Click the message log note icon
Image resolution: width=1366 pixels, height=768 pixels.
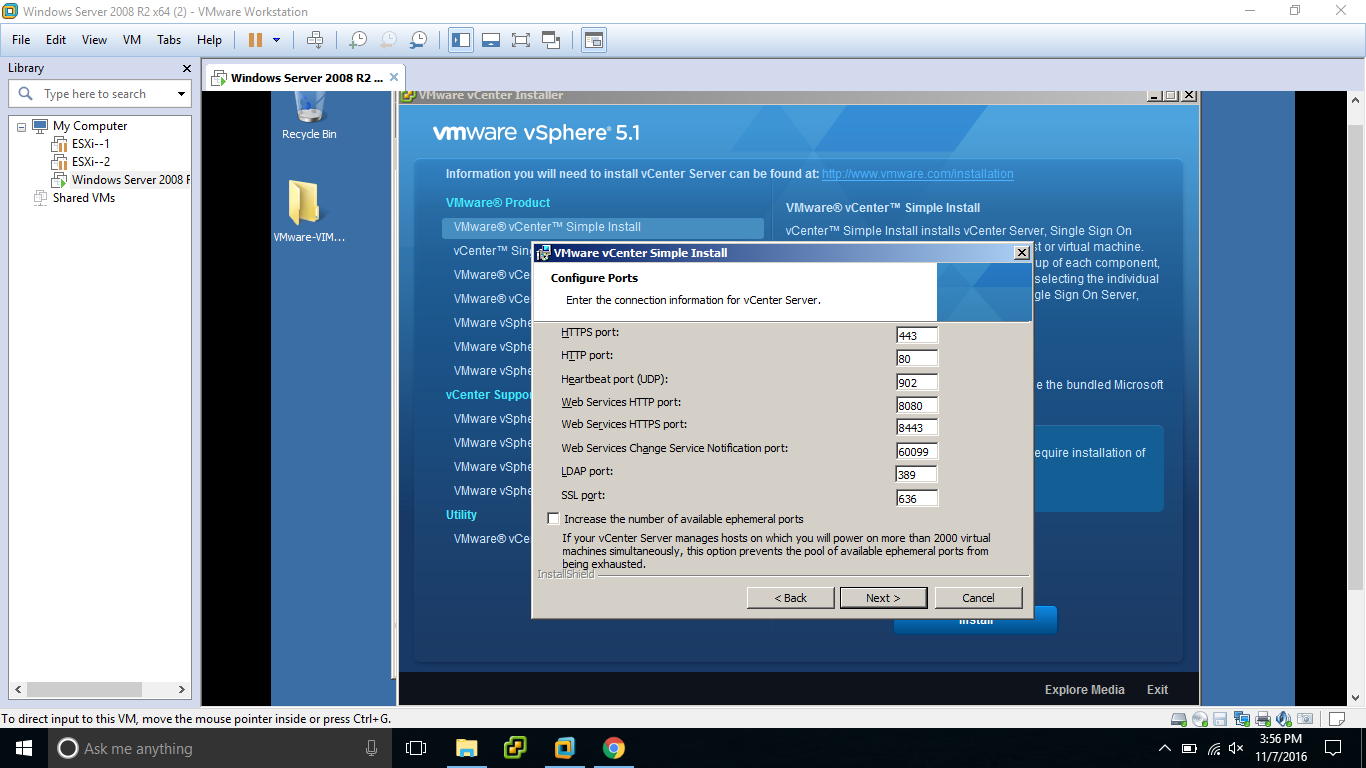click(1337, 719)
